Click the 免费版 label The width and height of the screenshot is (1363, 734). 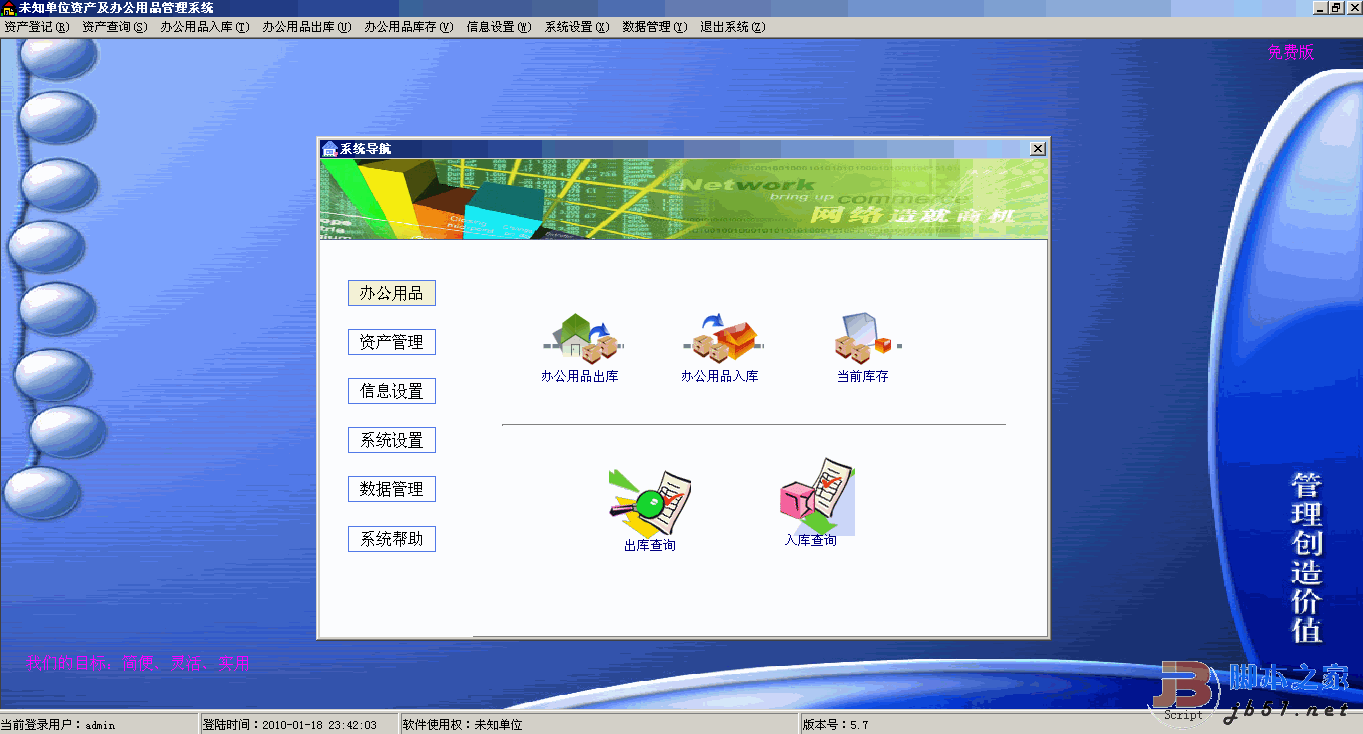pos(1291,52)
